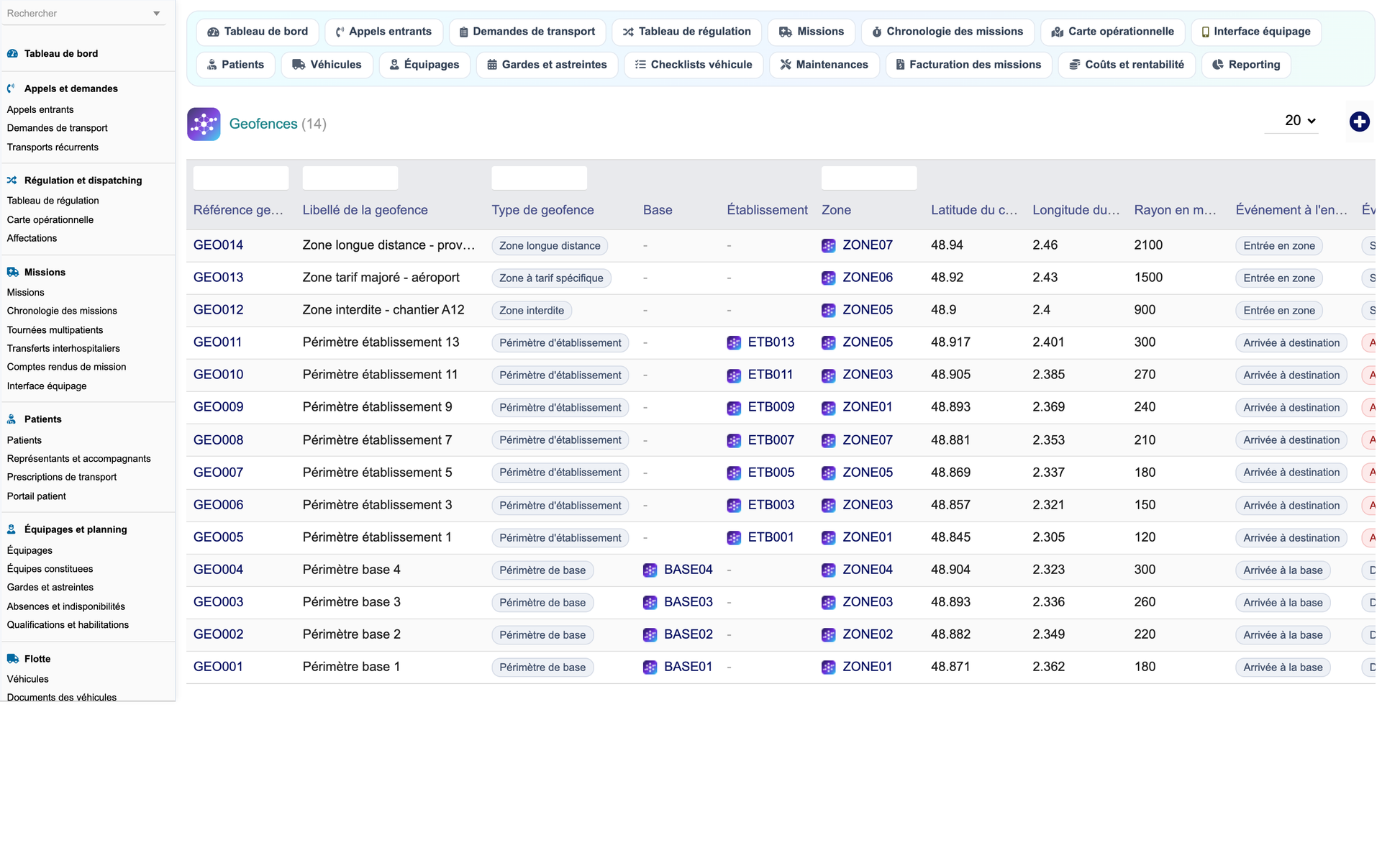This screenshot has width=1400, height=866.
Task: Open the Appels entrants top tab
Action: click(383, 32)
